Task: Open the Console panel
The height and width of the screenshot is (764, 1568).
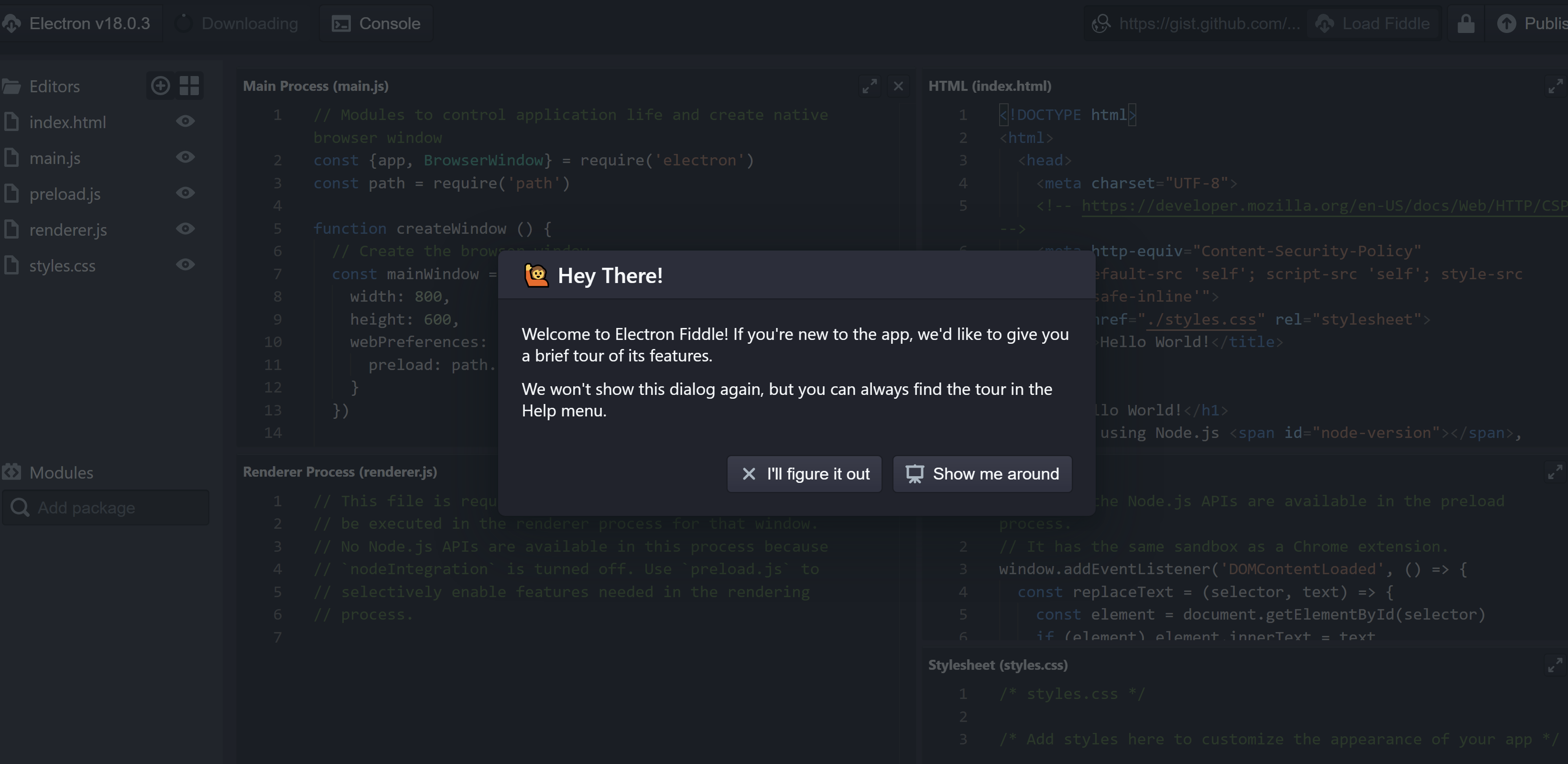Action: point(376,24)
